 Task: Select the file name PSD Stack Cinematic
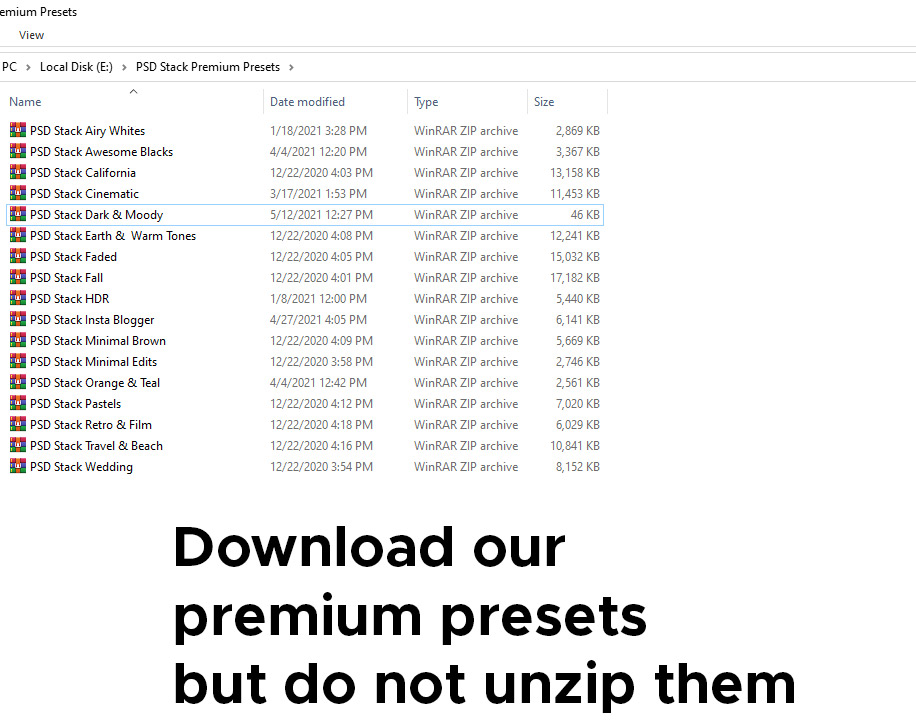coord(85,194)
